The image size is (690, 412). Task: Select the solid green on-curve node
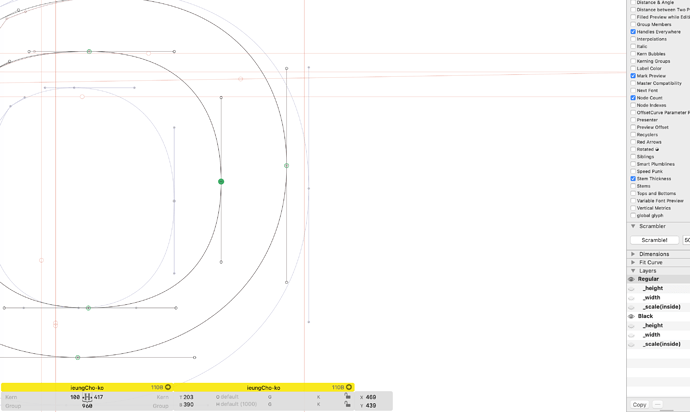click(x=221, y=181)
